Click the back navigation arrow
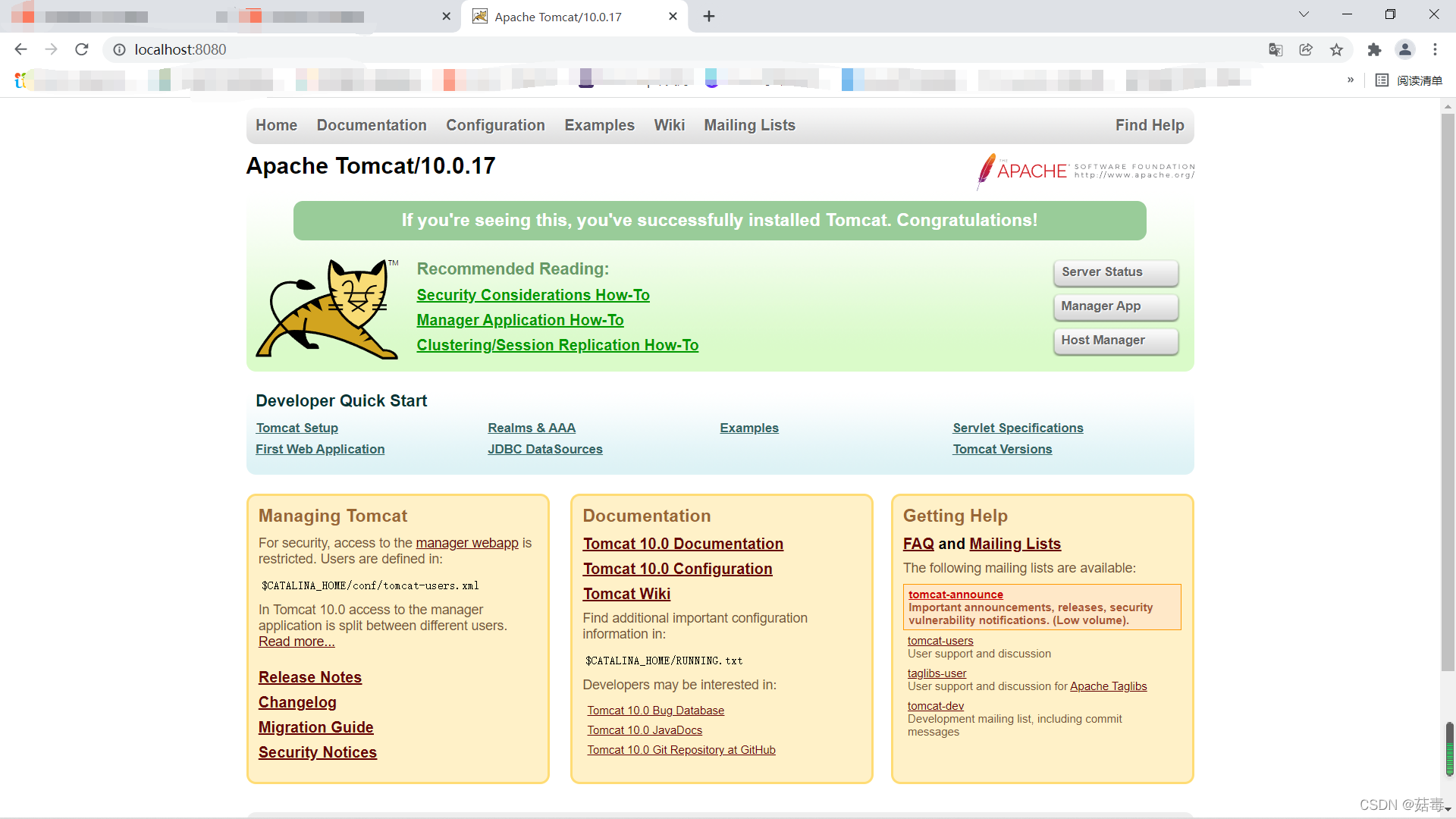The height and width of the screenshot is (819, 1456). pyautogui.click(x=20, y=49)
